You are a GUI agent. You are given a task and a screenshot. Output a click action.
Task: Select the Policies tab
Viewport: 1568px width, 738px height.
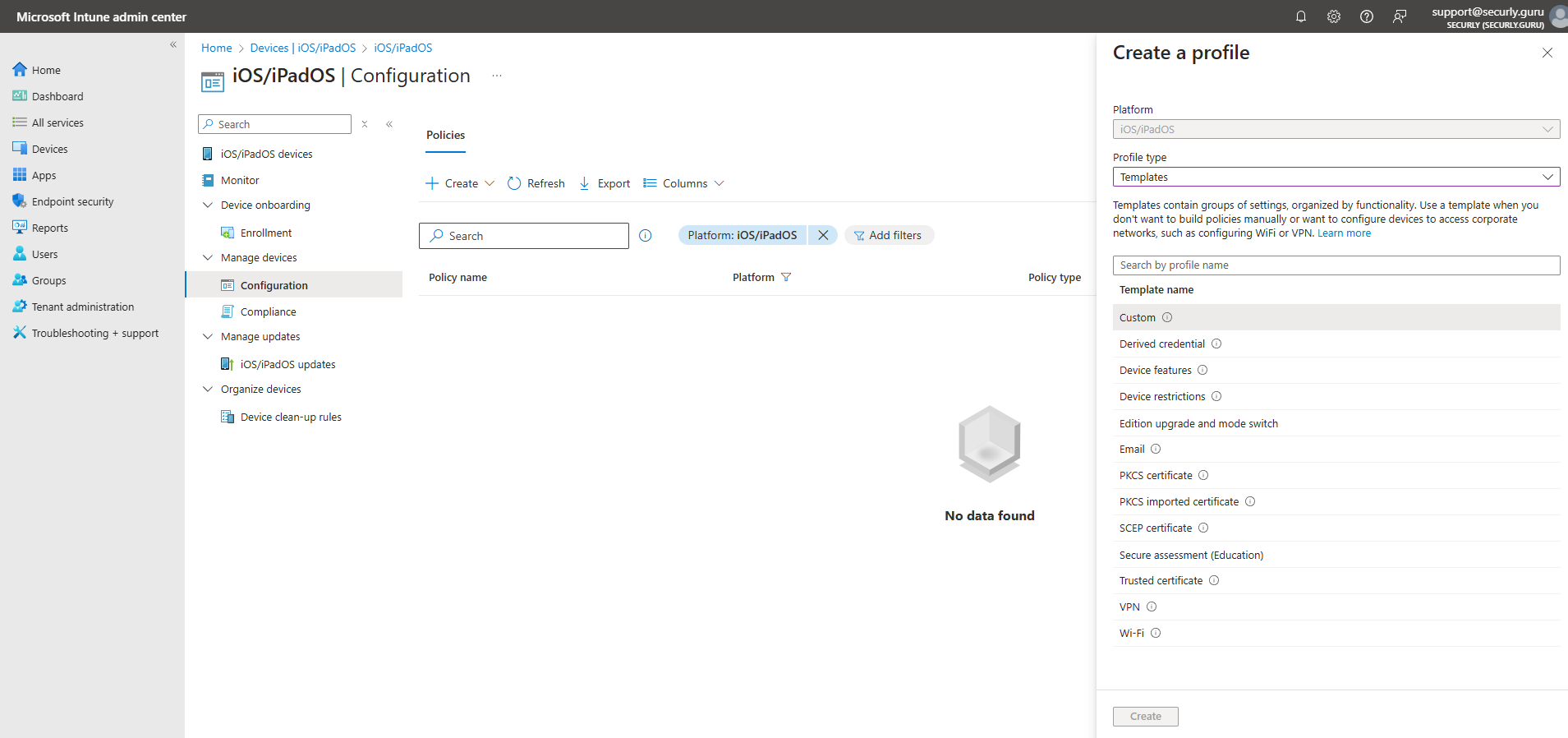(x=445, y=136)
